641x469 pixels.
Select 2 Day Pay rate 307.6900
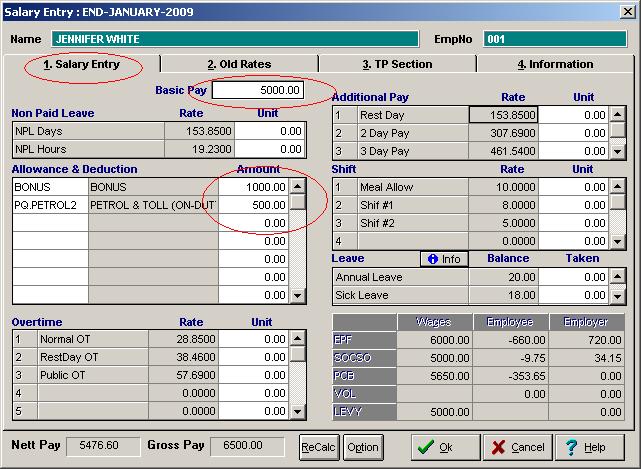coord(503,133)
